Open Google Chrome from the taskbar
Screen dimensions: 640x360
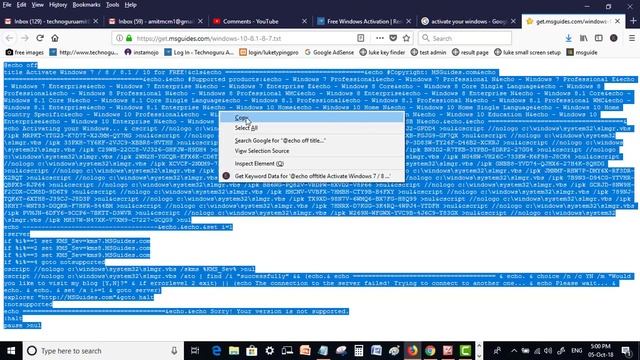pyautogui.click(x=430, y=351)
